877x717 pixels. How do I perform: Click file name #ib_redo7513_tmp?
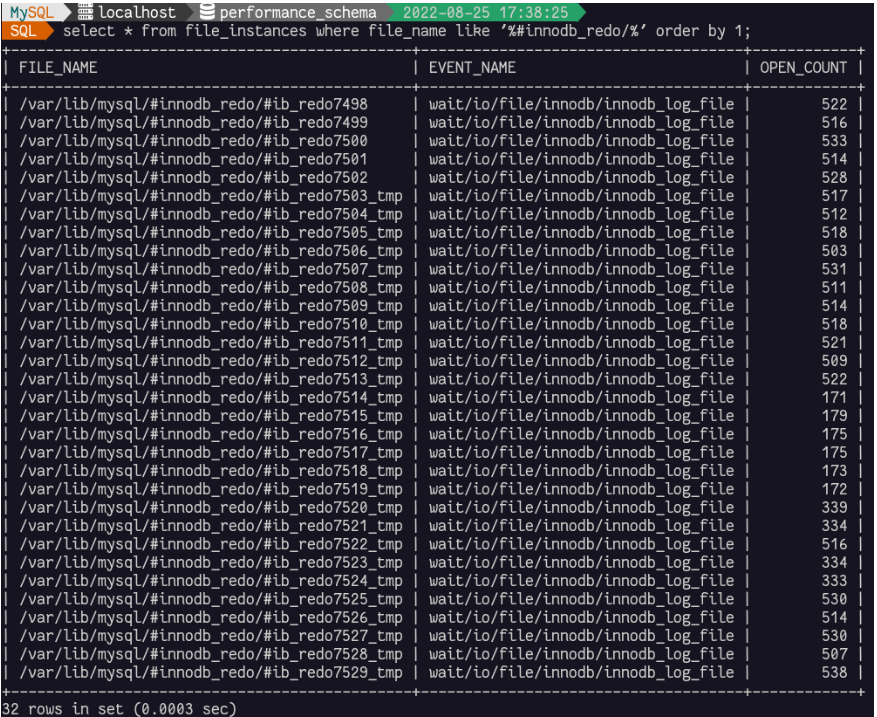tap(211, 379)
